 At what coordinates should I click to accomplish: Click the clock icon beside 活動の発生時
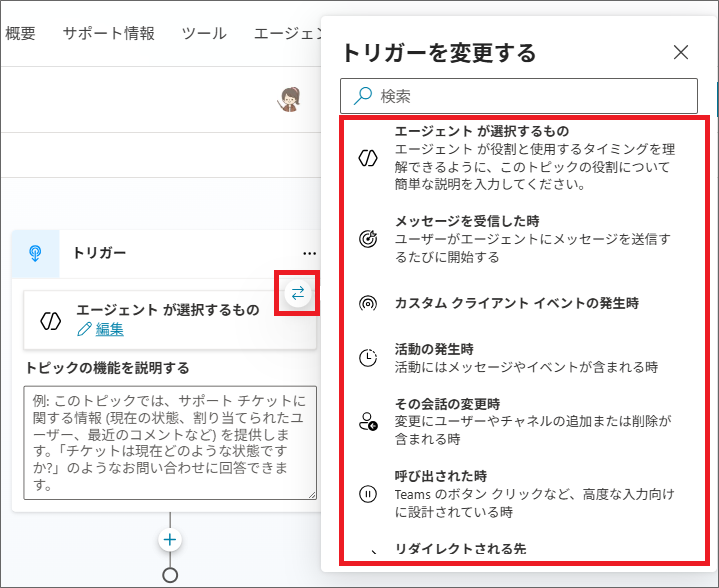368,358
